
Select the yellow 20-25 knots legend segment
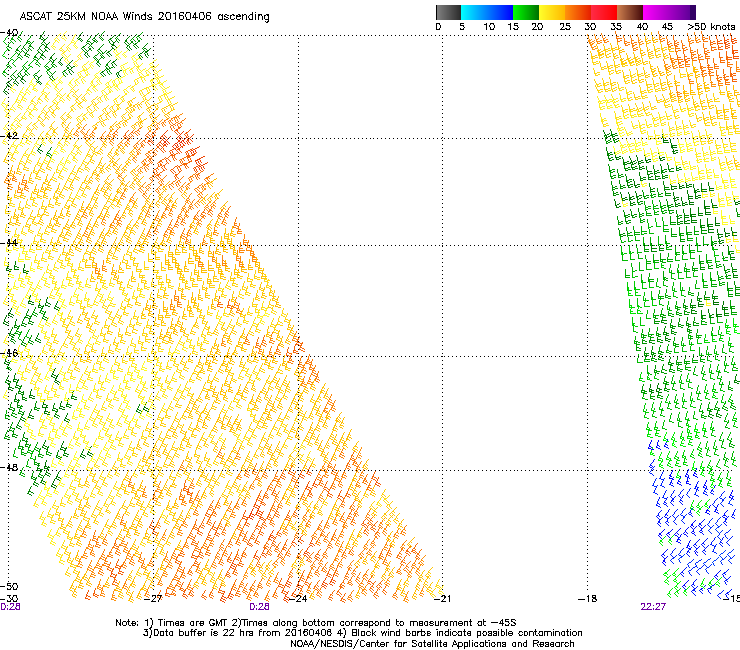pos(552,12)
